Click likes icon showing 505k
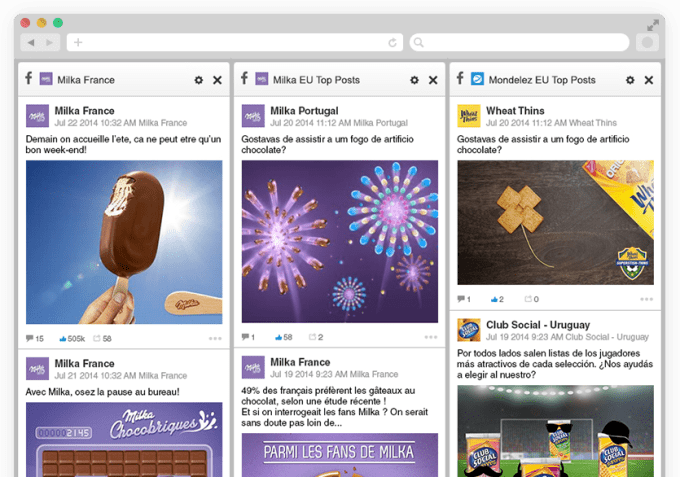The height and width of the screenshot is (477, 680). (x=63, y=339)
